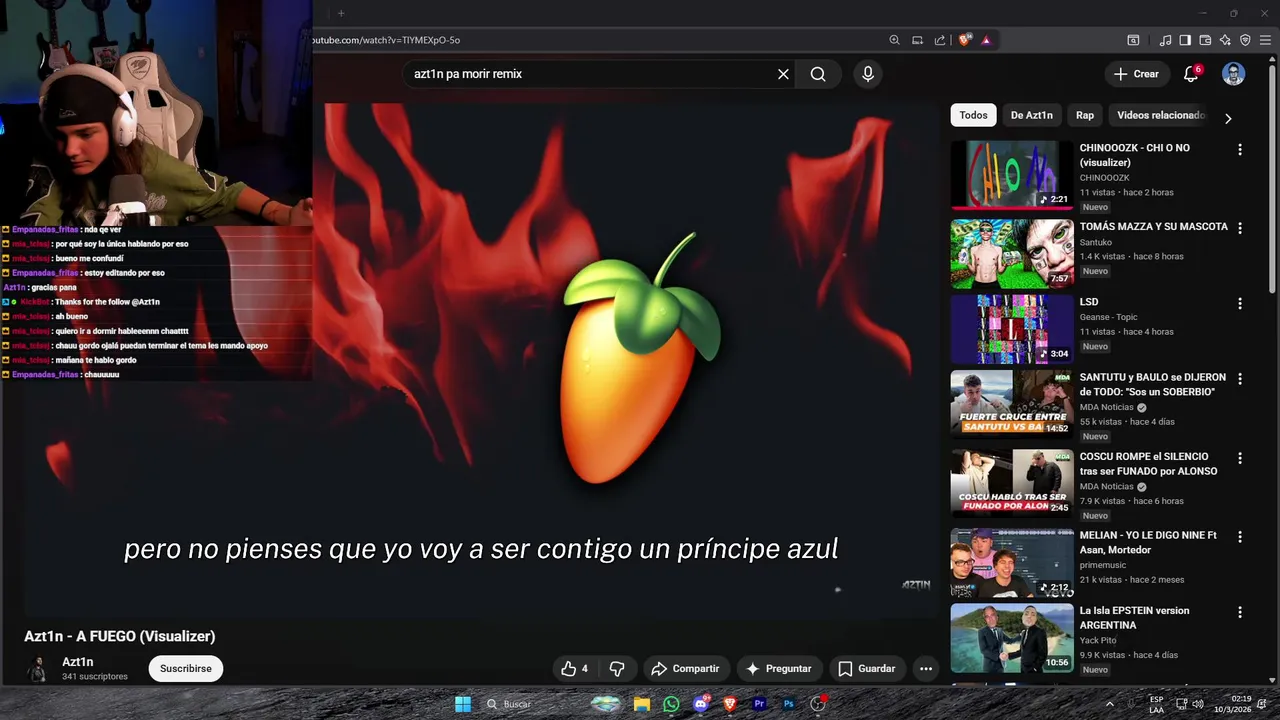Click the Crear button
The width and height of the screenshot is (1280, 720).
pyautogui.click(x=1136, y=74)
